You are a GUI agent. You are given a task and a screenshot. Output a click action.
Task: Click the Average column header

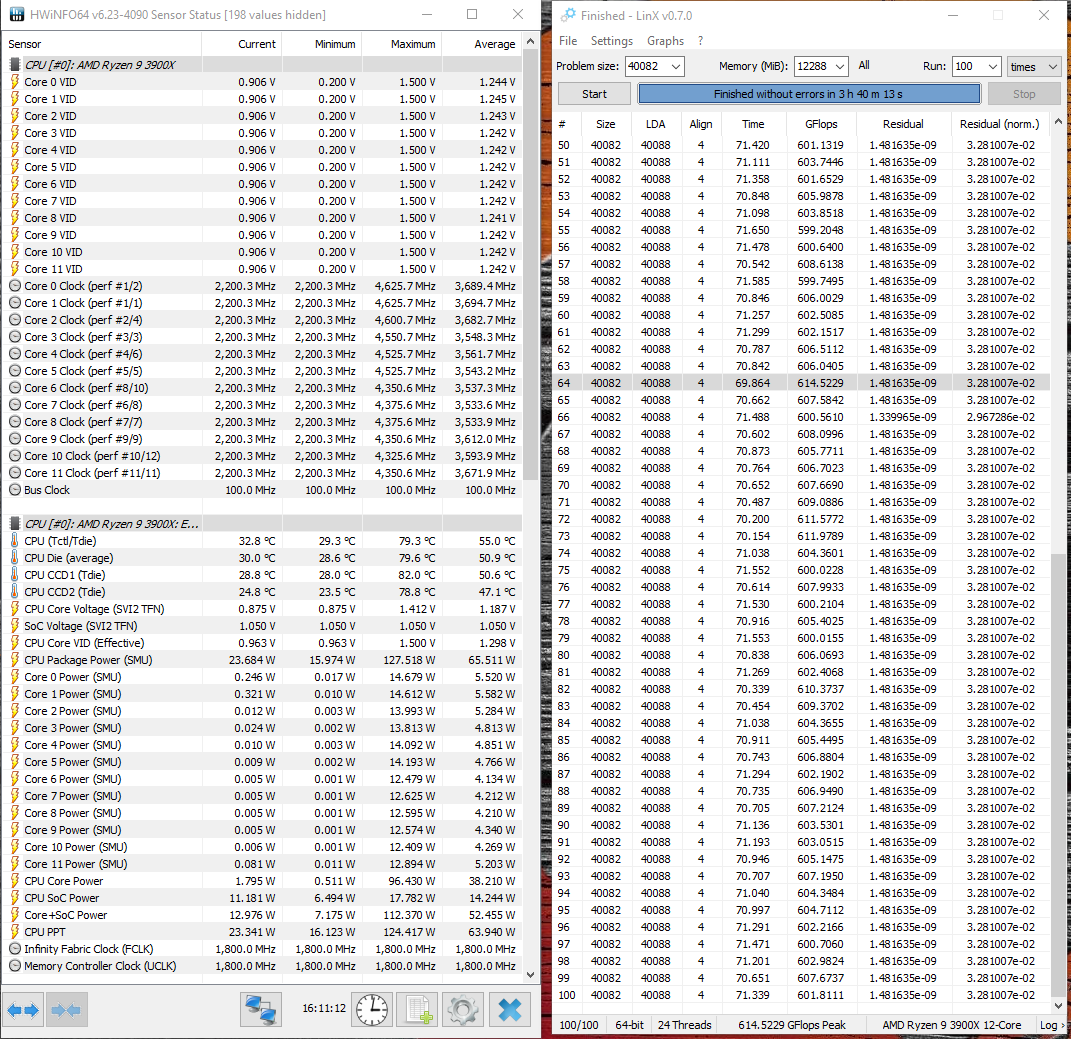(482, 44)
